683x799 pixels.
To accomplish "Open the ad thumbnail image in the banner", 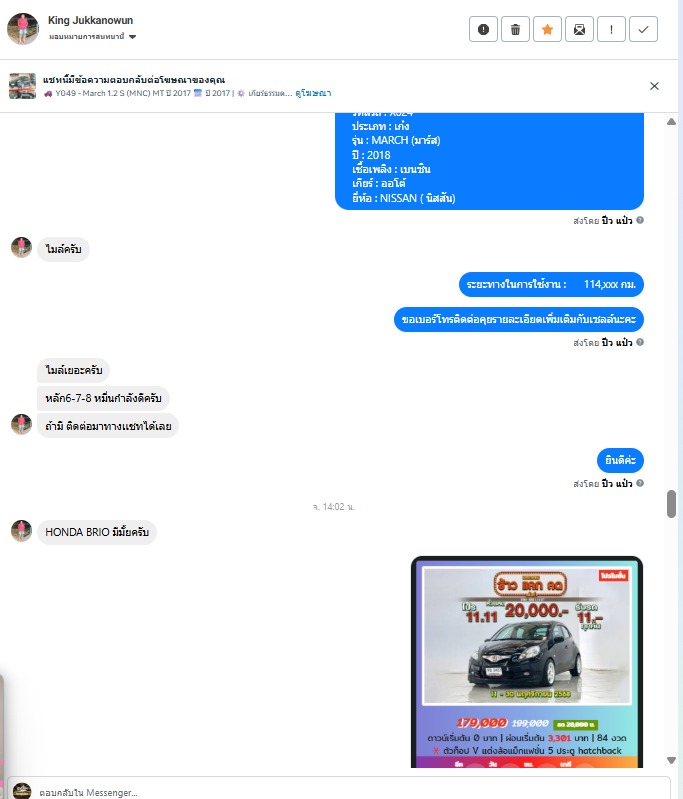I will (22, 86).
